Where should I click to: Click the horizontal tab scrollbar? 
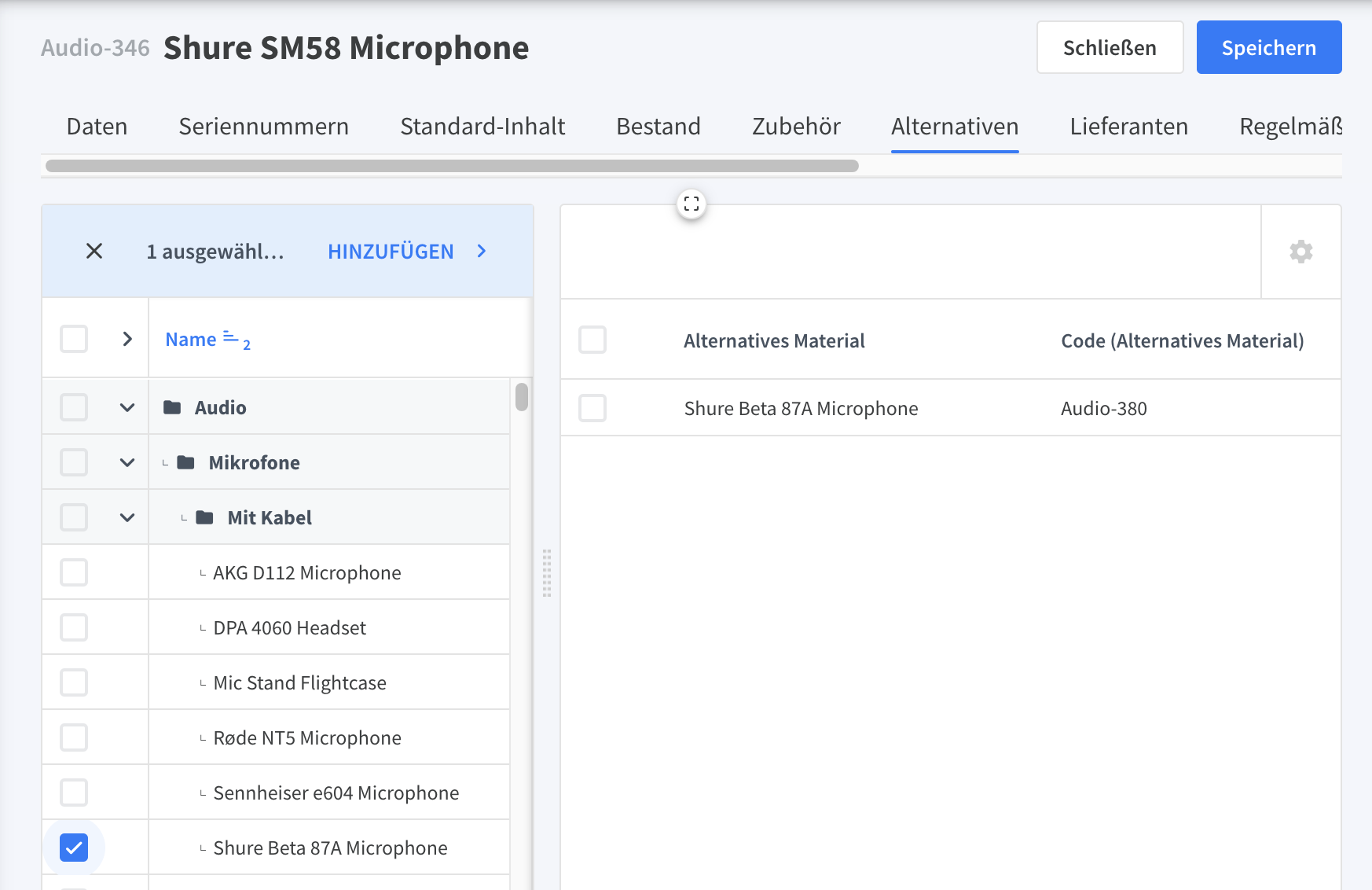[x=452, y=166]
